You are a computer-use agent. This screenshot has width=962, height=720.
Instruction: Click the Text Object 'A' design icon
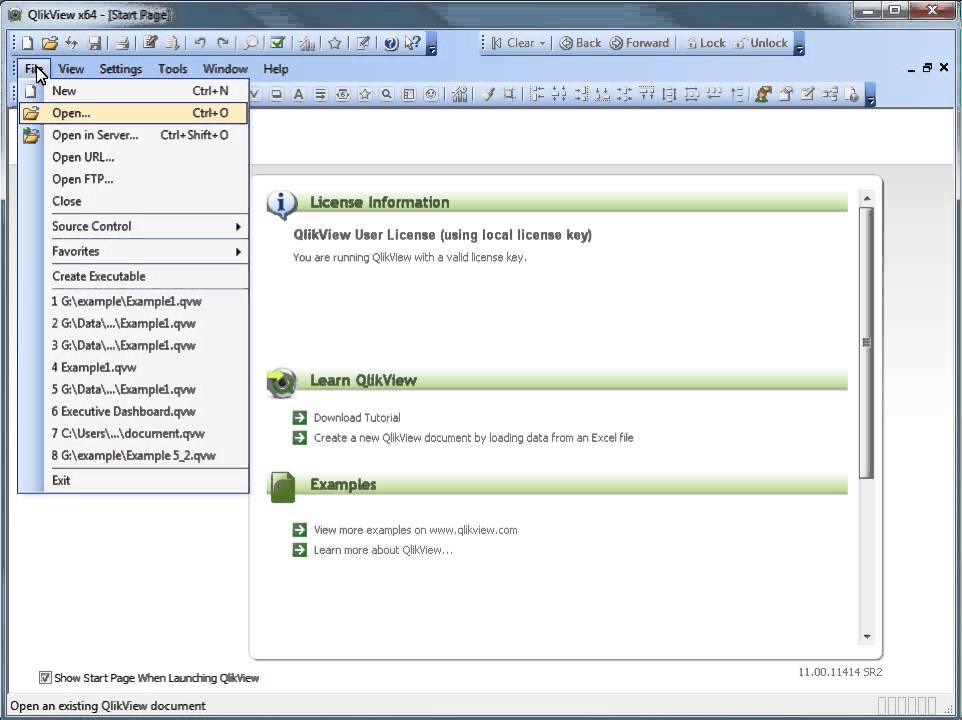[298, 94]
